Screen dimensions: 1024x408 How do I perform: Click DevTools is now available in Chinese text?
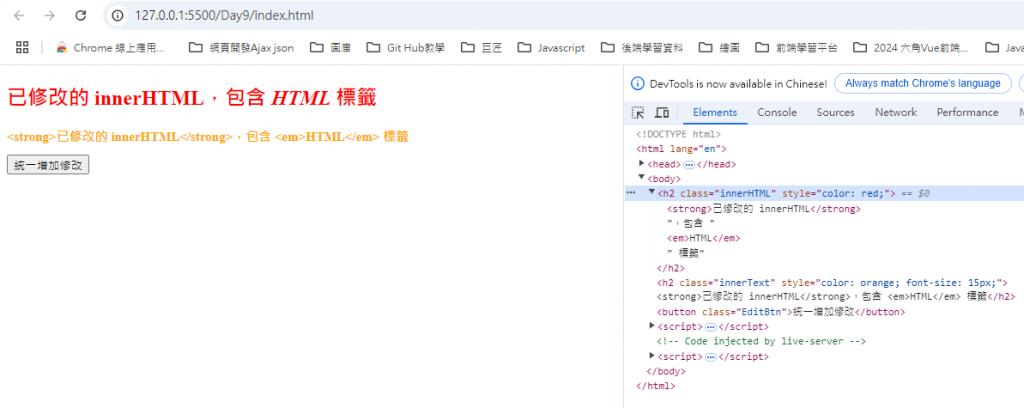(x=738, y=84)
